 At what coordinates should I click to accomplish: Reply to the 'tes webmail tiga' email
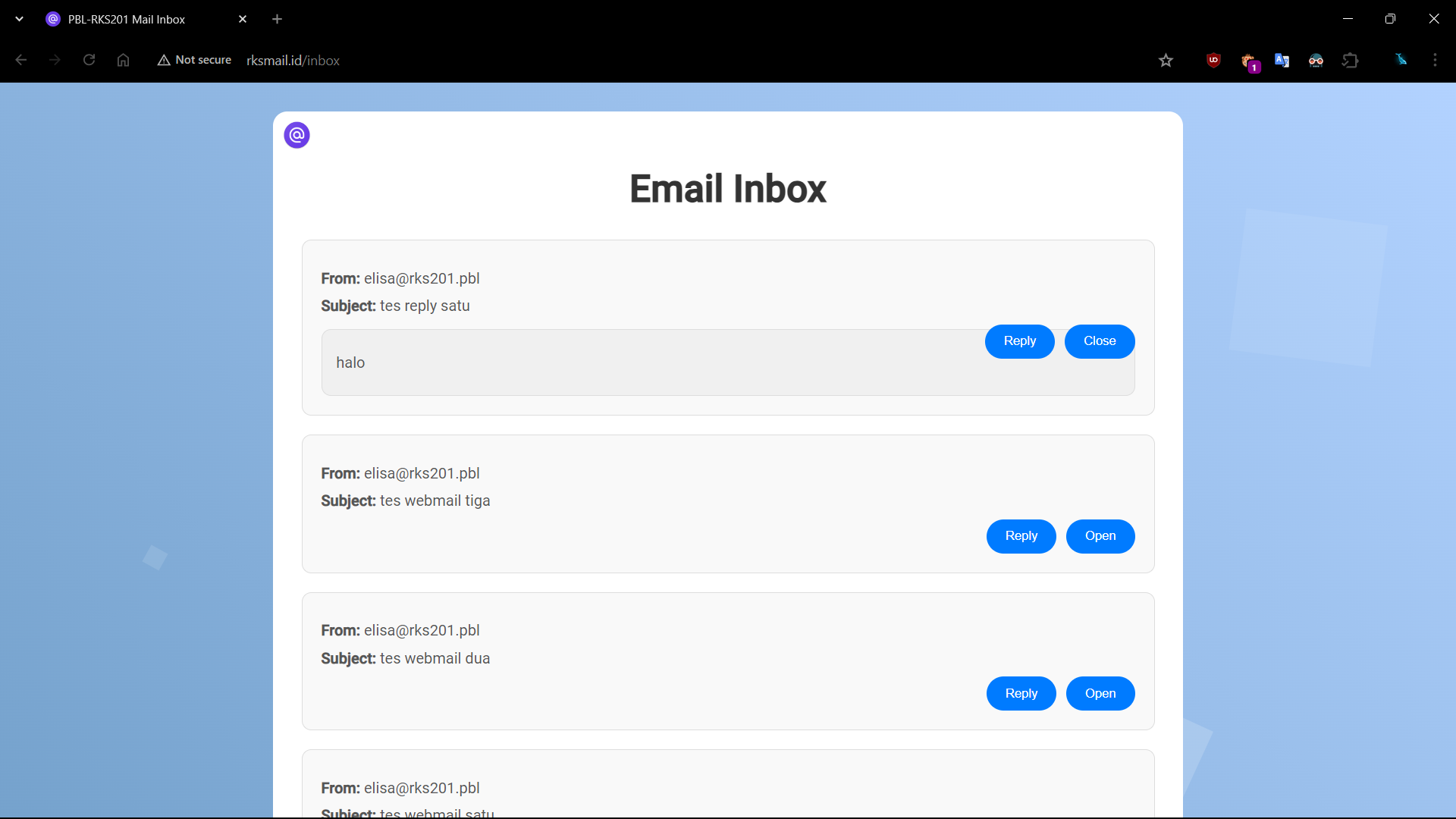(x=1021, y=535)
